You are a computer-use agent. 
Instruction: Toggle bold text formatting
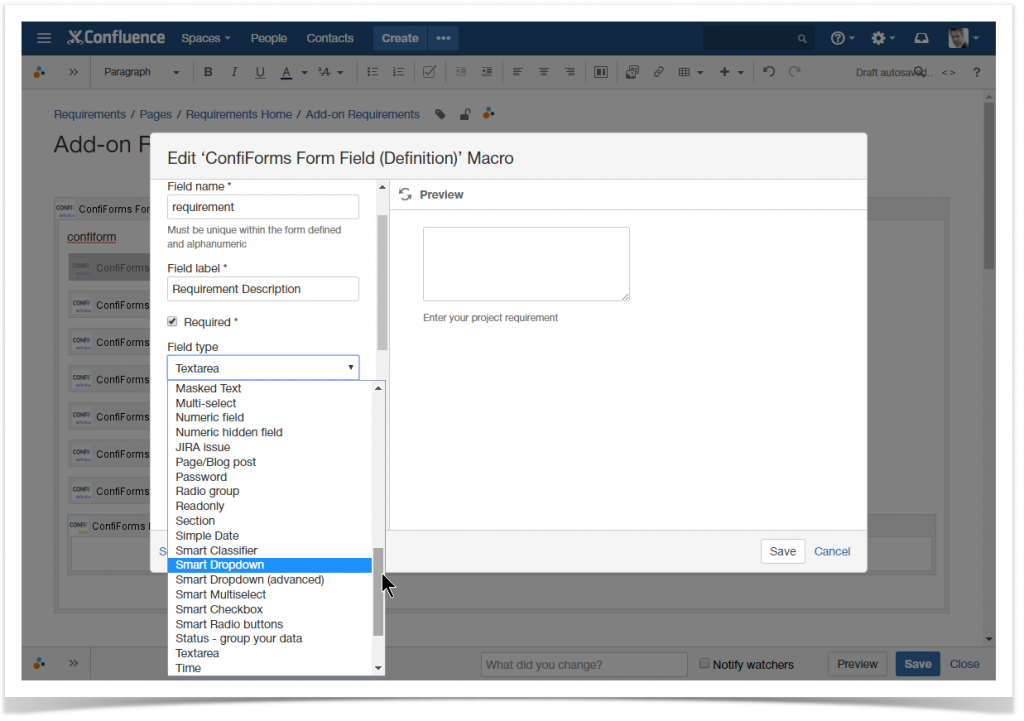[208, 71]
